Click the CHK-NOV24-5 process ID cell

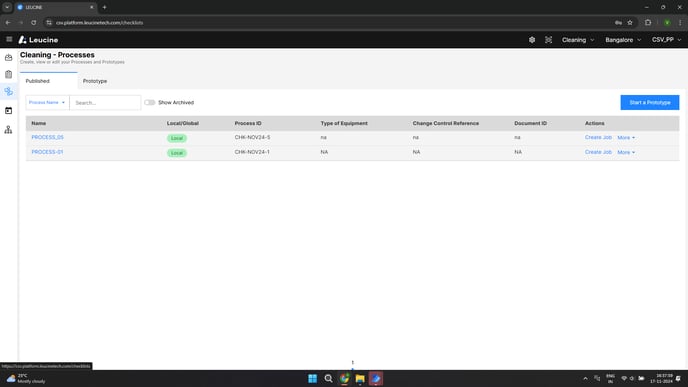coord(252,137)
